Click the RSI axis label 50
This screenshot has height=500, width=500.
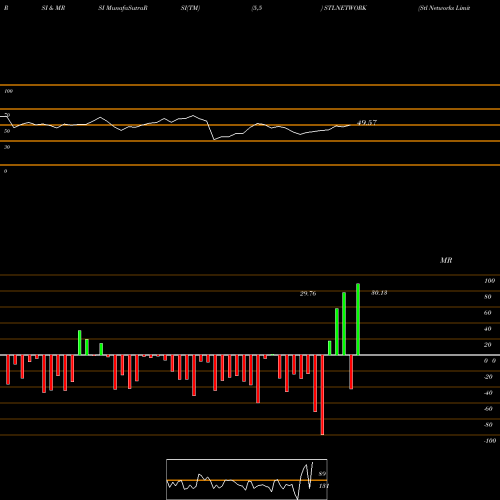click(7, 131)
